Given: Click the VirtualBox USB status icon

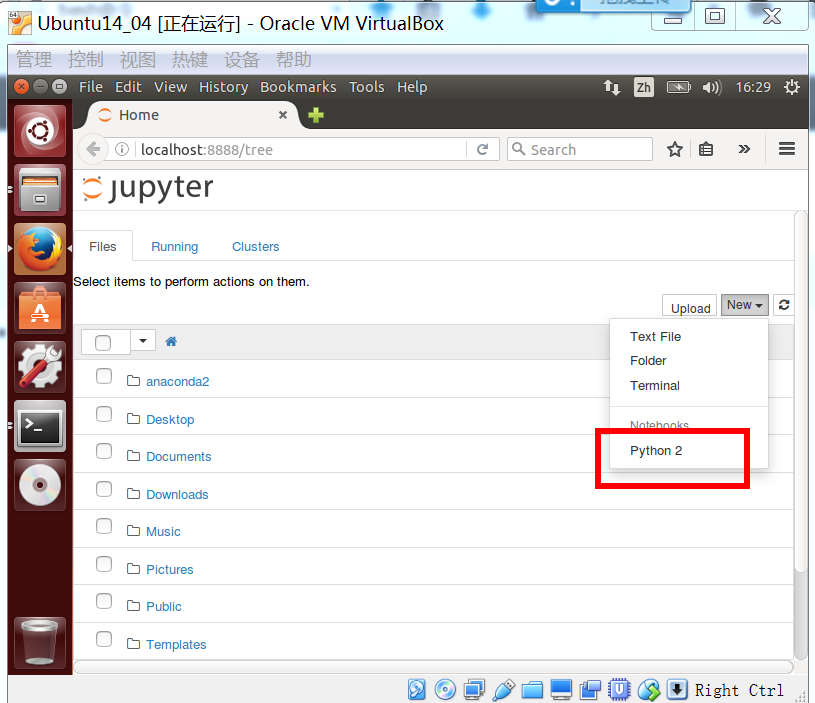Looking at the screenshot, I should [504, 689].
